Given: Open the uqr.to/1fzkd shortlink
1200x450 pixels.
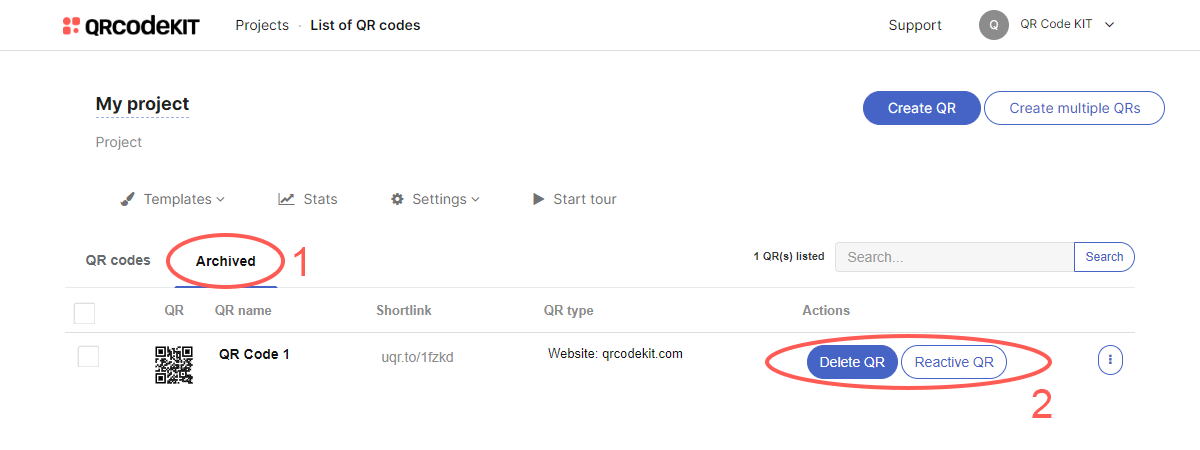Looking at the screenshot, I should [x=417, y=357].
